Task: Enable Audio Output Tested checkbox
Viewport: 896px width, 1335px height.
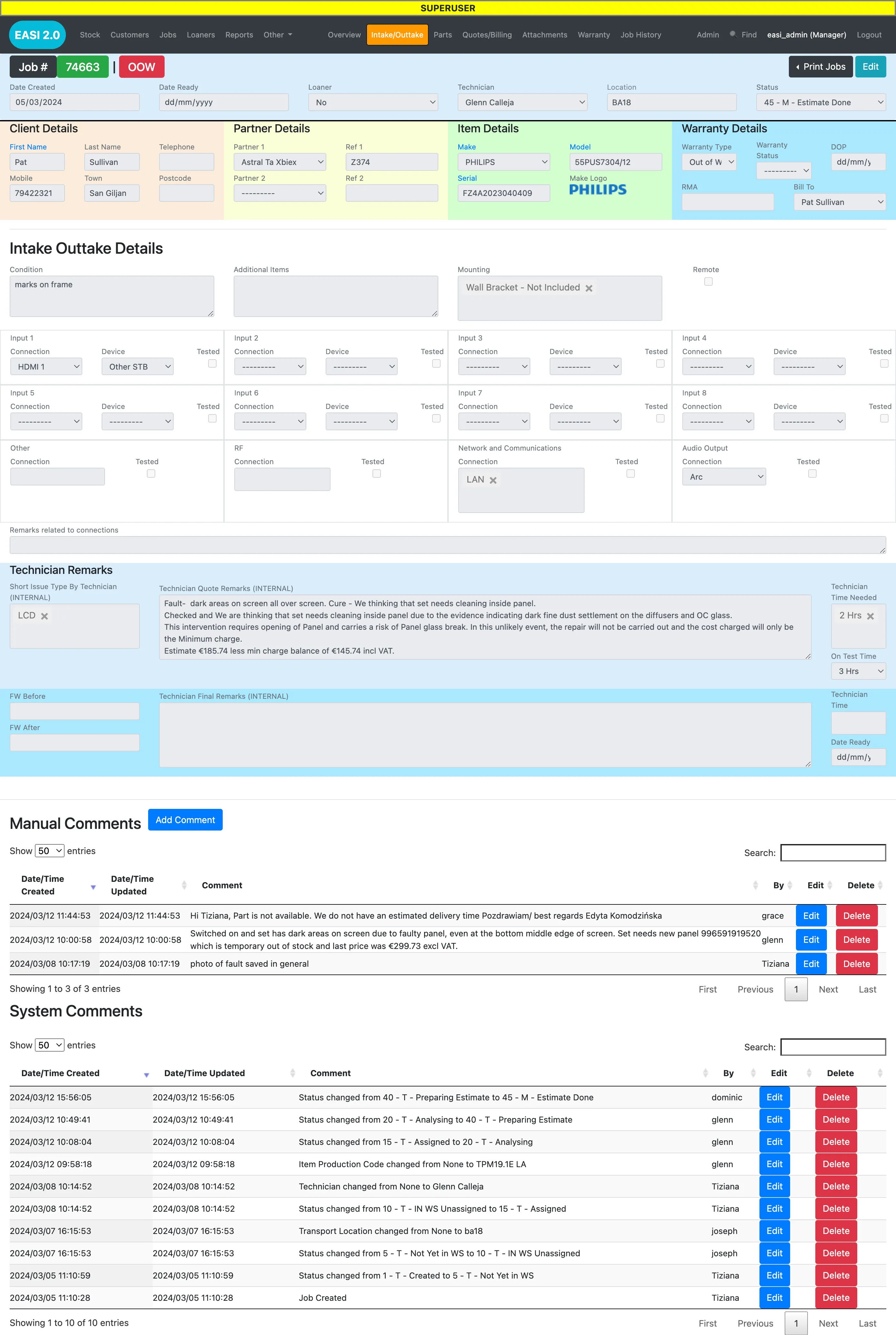Action: click(812, 473)
